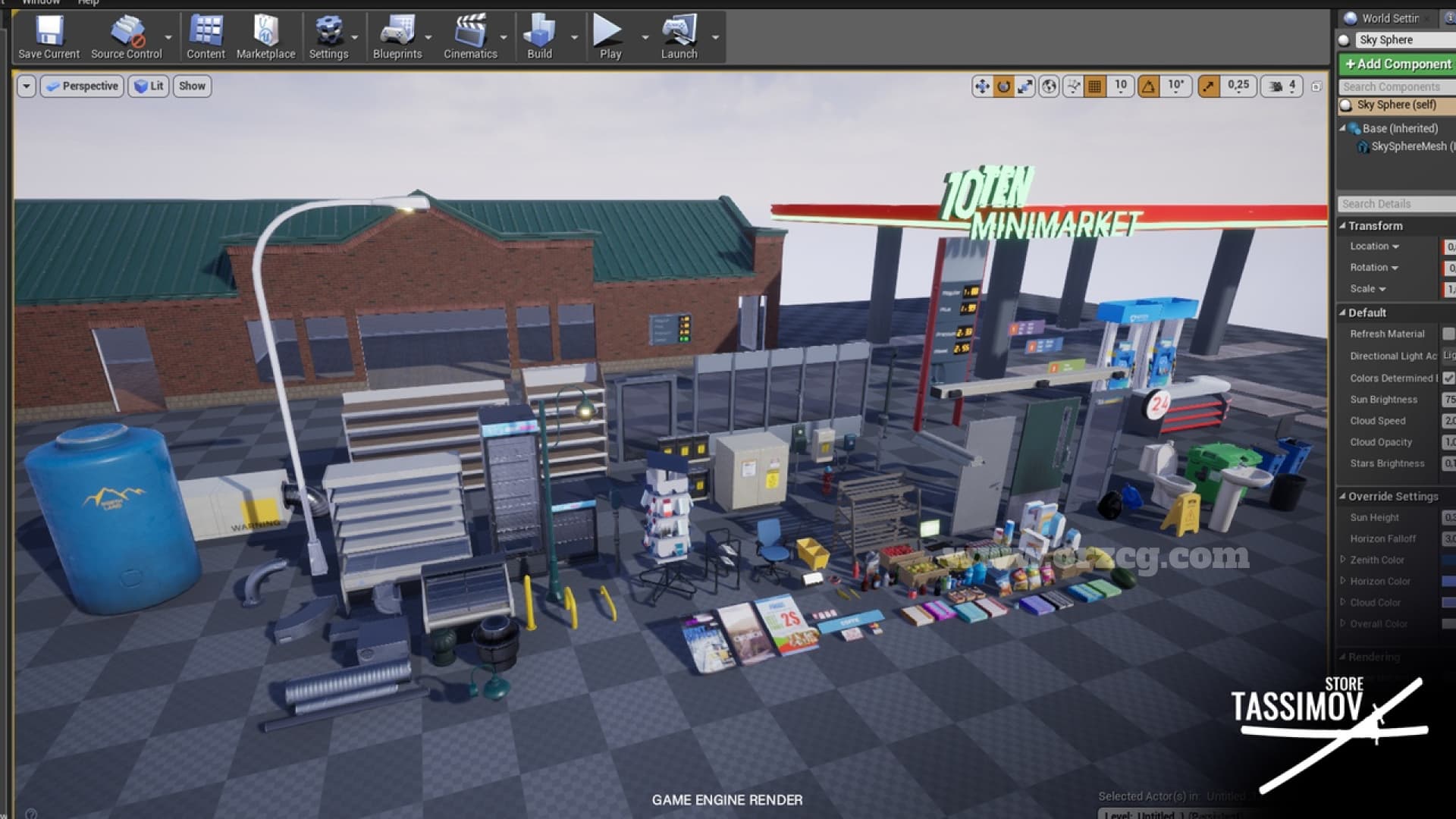Image resolution: width=1456 pixels, height=819 pixels.
Task: Expand the Zenith Color property
Action: coord(1343,560)
